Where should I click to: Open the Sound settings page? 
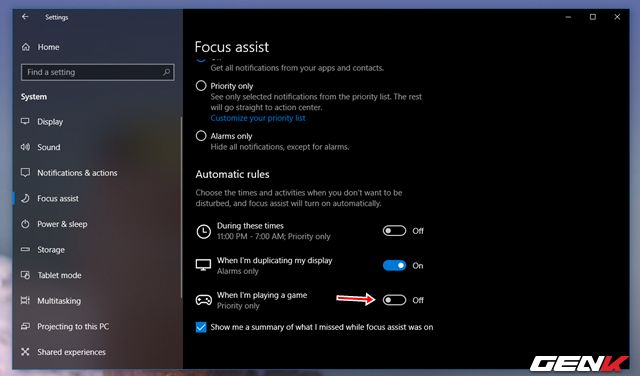[49, 147]
